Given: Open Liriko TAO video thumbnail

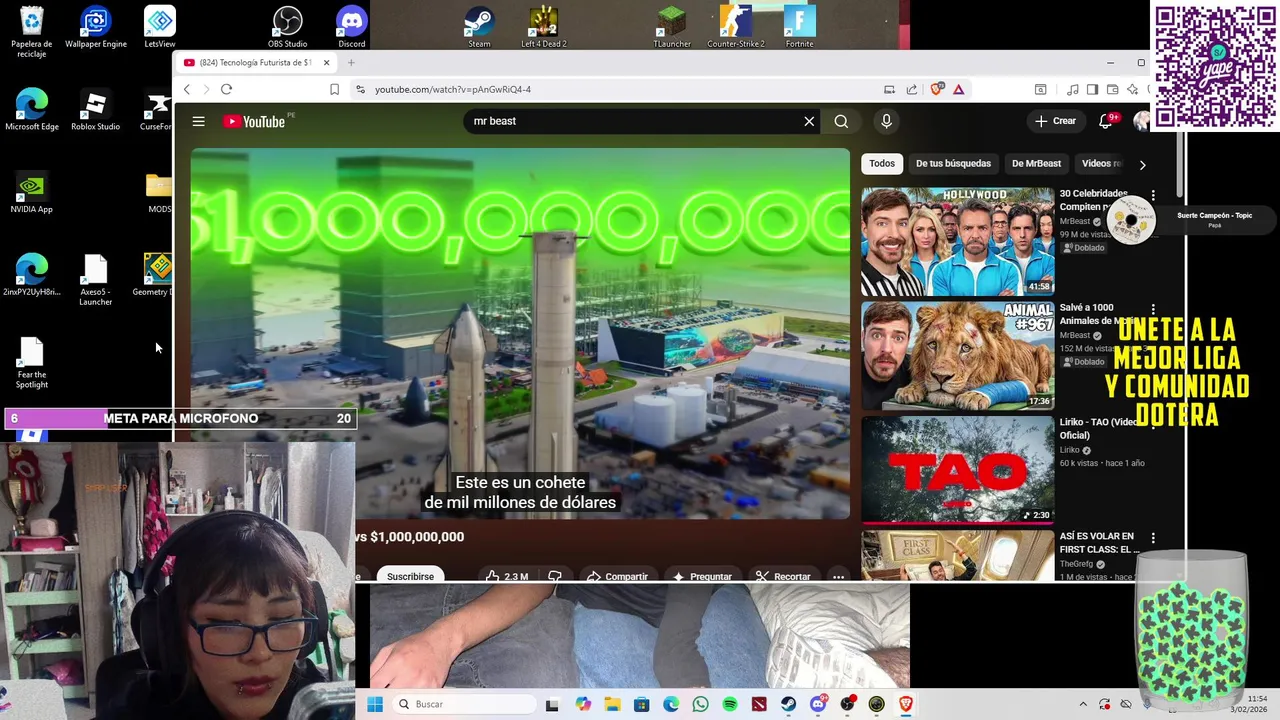Looking at the screenshot, I should (x=958, y=470).
